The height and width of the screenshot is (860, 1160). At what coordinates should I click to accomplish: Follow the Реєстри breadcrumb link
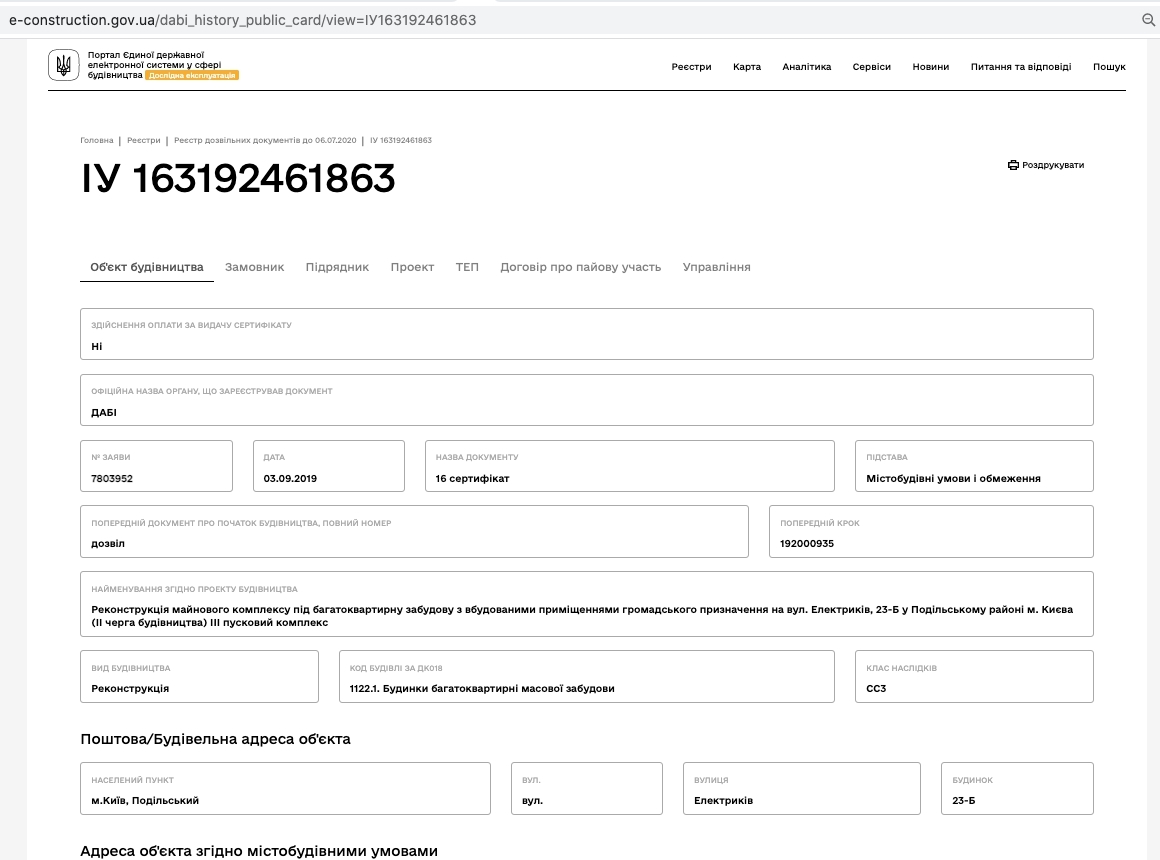[144, 140]
